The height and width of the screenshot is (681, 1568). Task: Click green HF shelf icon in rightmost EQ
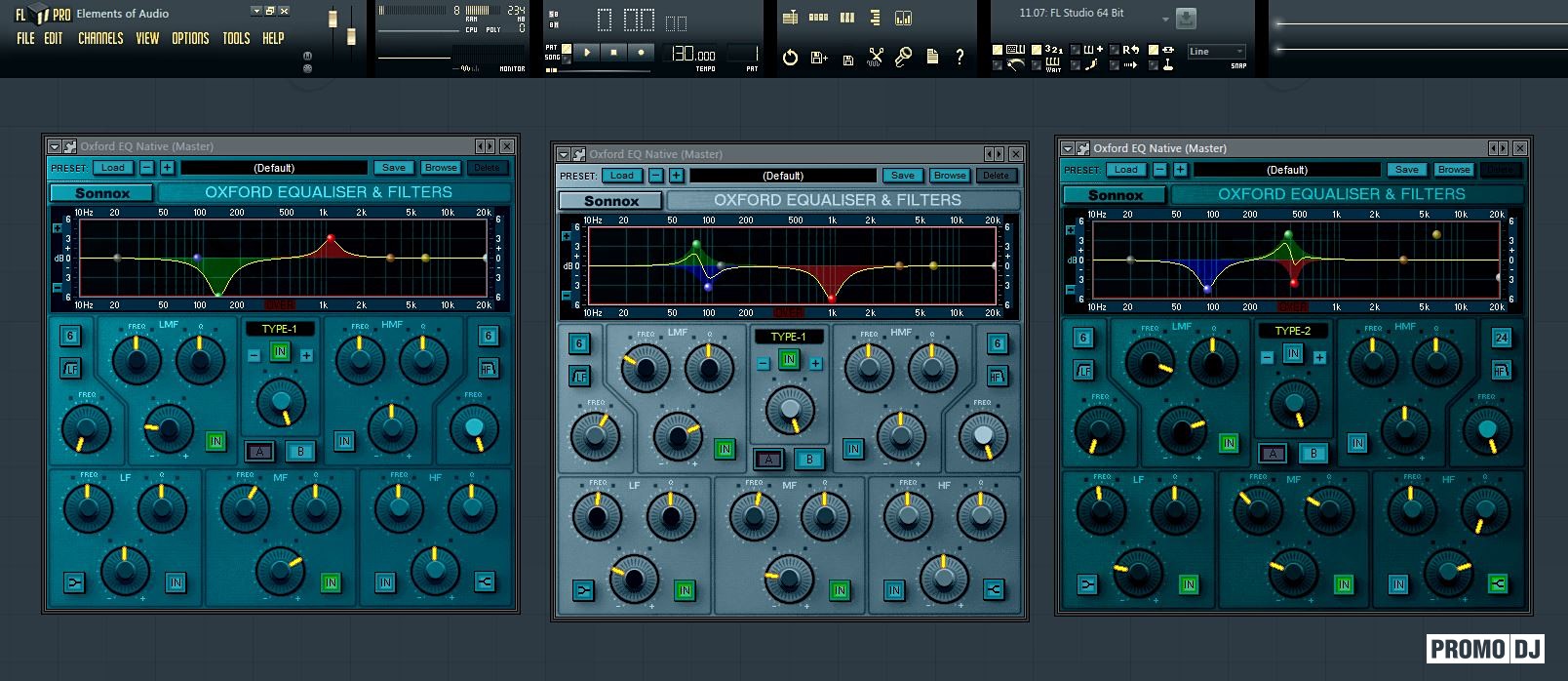pos(1497,584)
